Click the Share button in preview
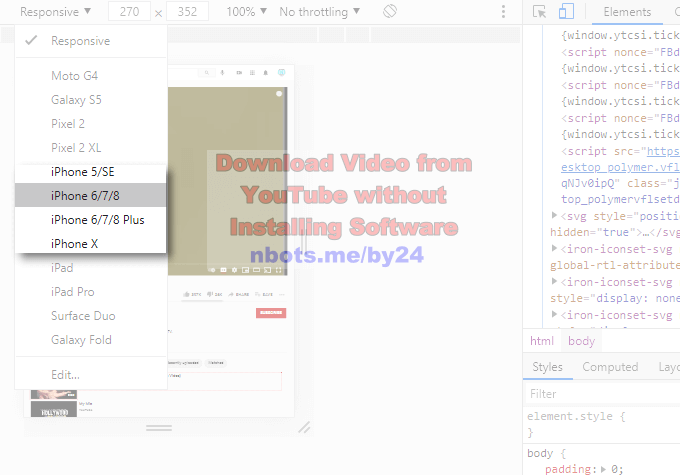Screen dimensions: 680x475 (x=239, y=294)
